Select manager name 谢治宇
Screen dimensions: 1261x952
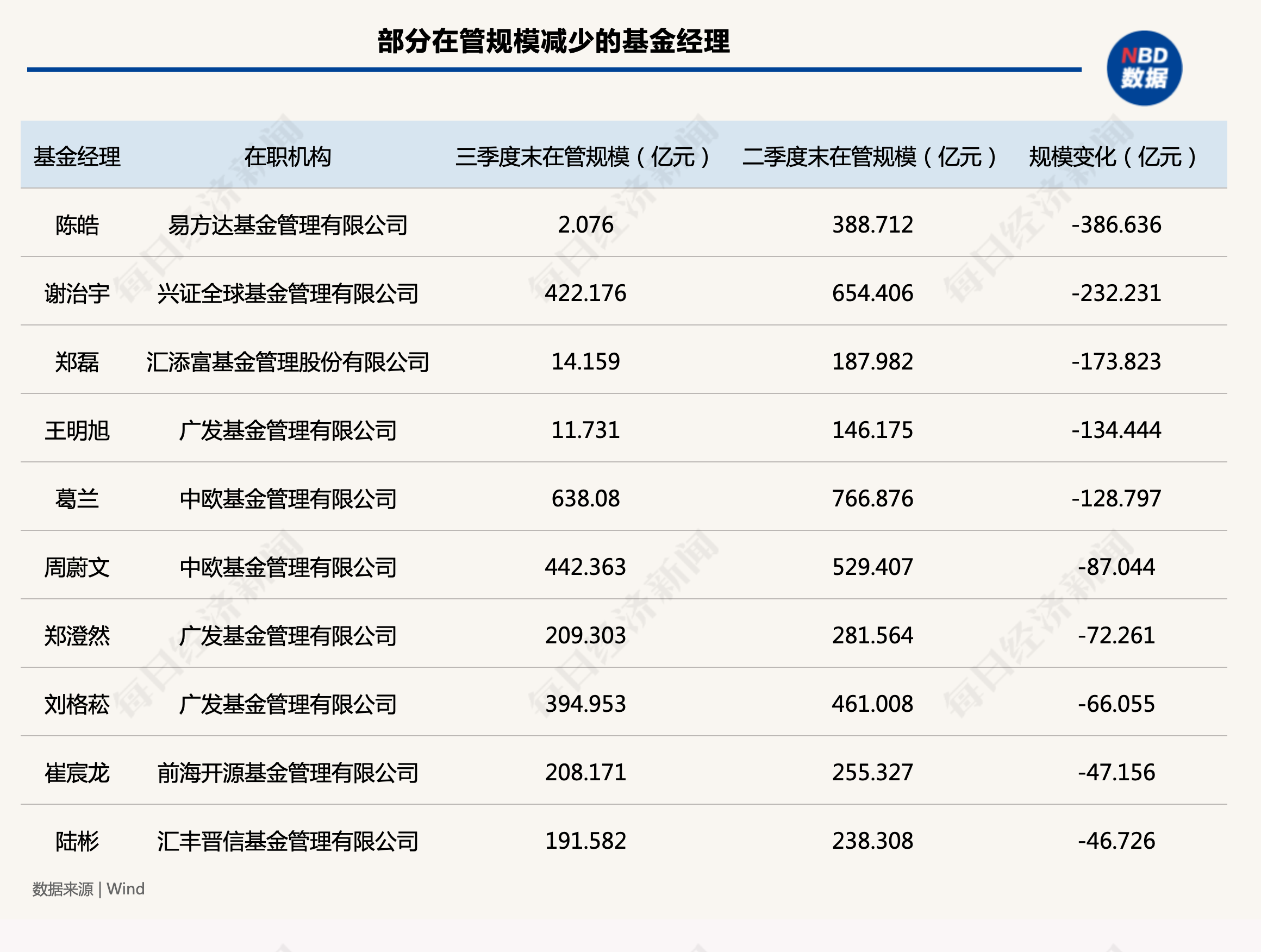click(x=77, y=293)
